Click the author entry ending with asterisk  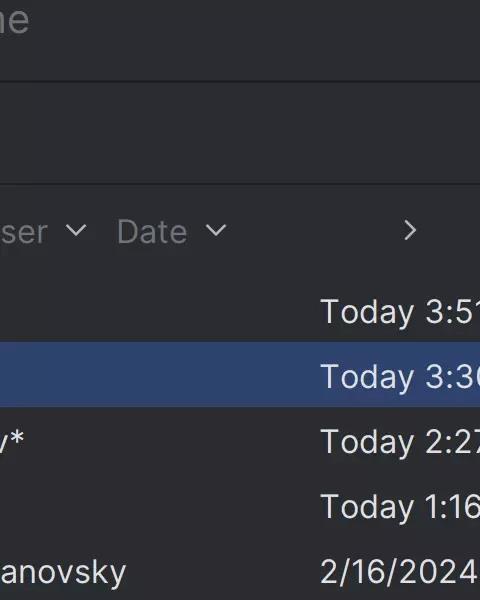(x=12, y=439)
